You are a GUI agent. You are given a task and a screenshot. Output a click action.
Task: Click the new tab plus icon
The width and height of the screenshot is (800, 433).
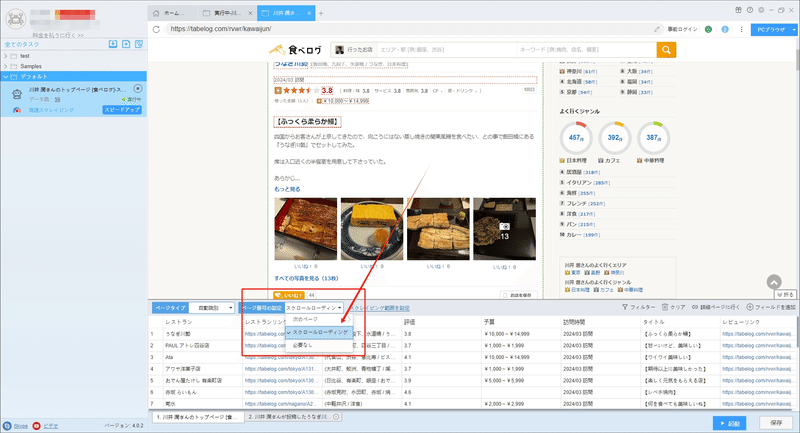pos(321,13)
